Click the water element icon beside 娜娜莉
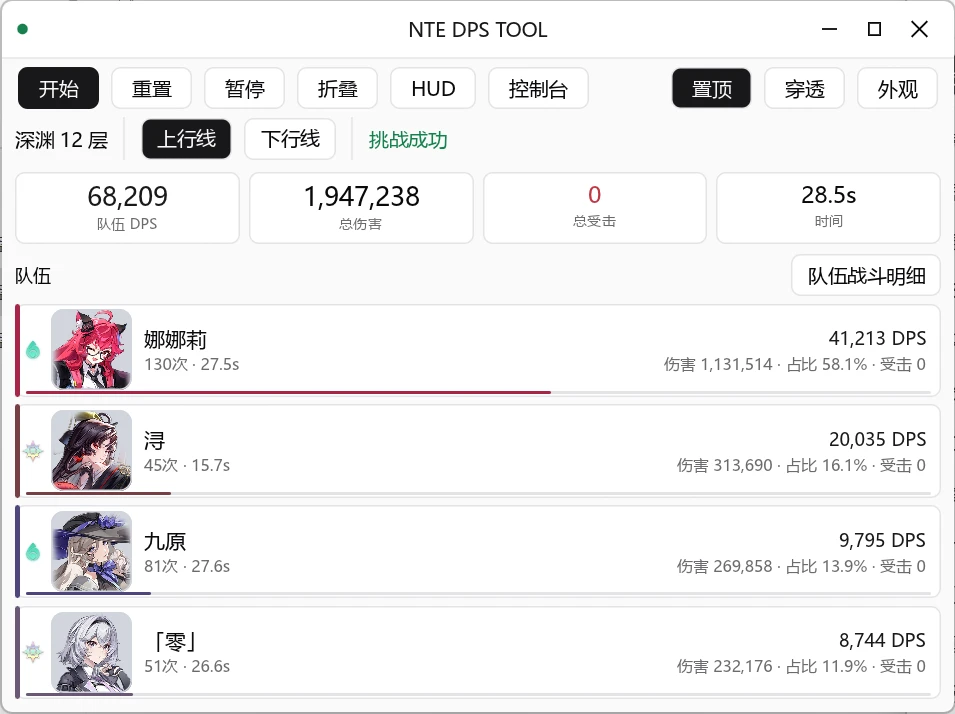Screen dimensions: 955x714 click(33, 350)
